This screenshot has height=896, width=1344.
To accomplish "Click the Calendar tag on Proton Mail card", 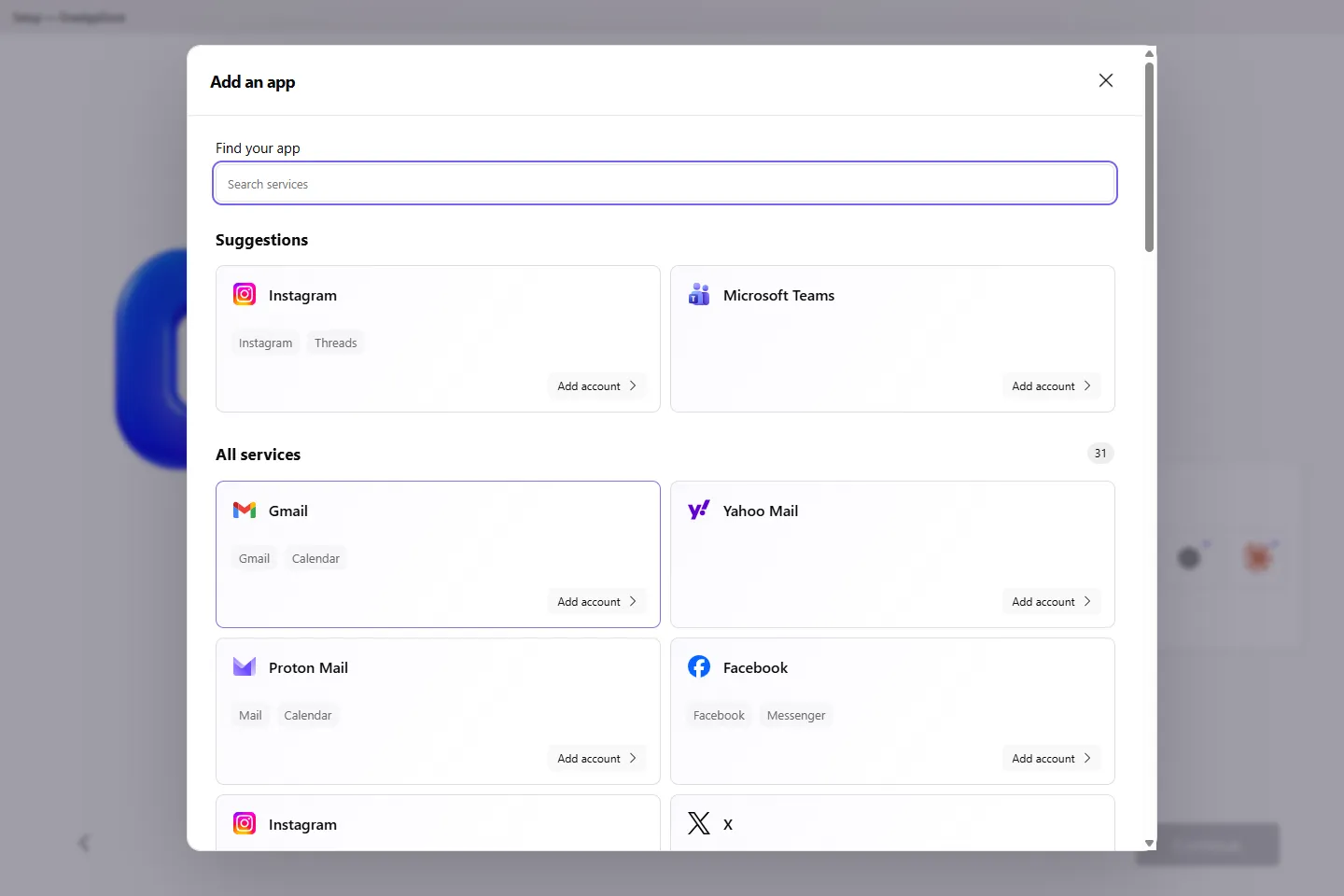I will pyautogui.click(x=308, y=715).
